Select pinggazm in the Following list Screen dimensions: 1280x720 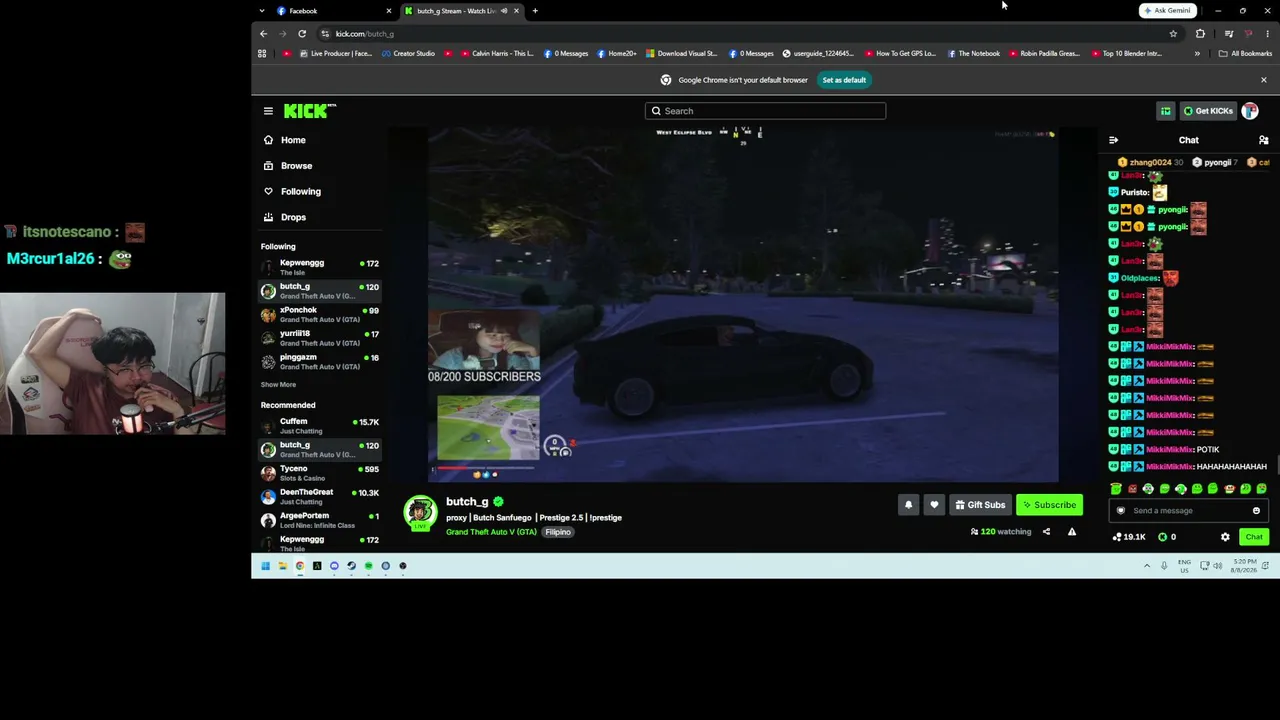320,362
